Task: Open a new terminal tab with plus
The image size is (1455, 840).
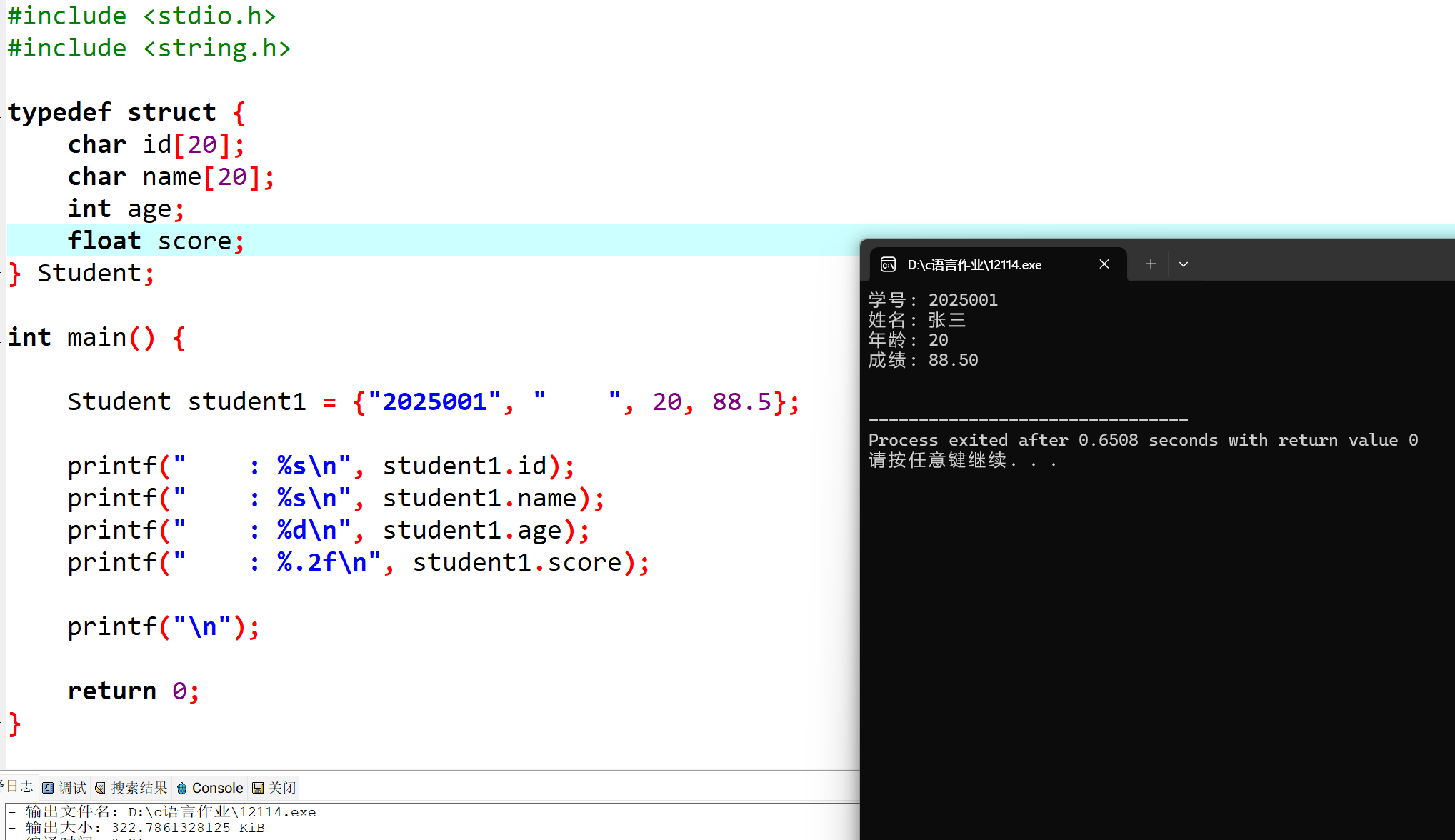Action: (x=1151, y=264)
